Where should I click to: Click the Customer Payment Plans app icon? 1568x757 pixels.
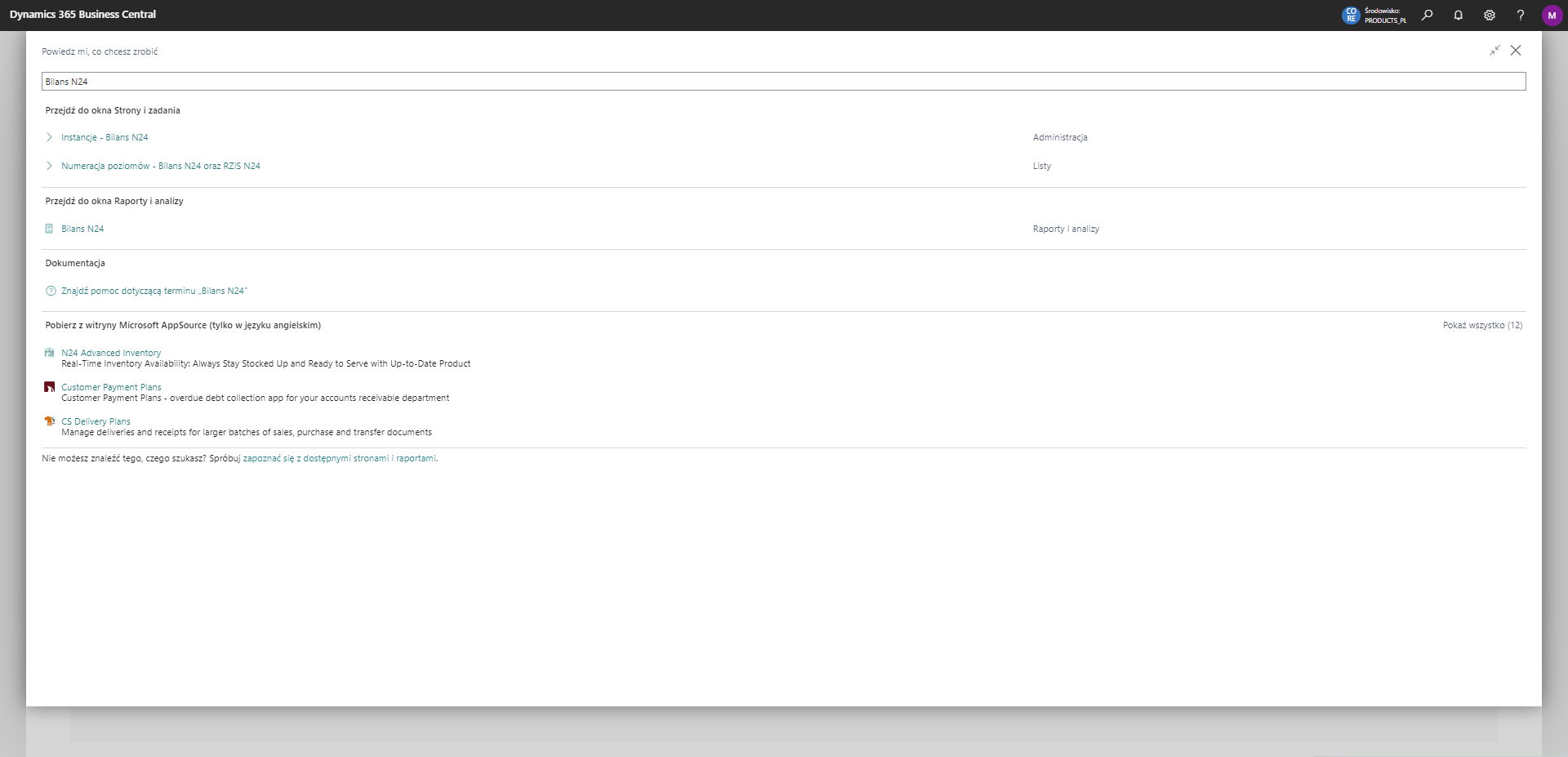[x=50, y=386]
